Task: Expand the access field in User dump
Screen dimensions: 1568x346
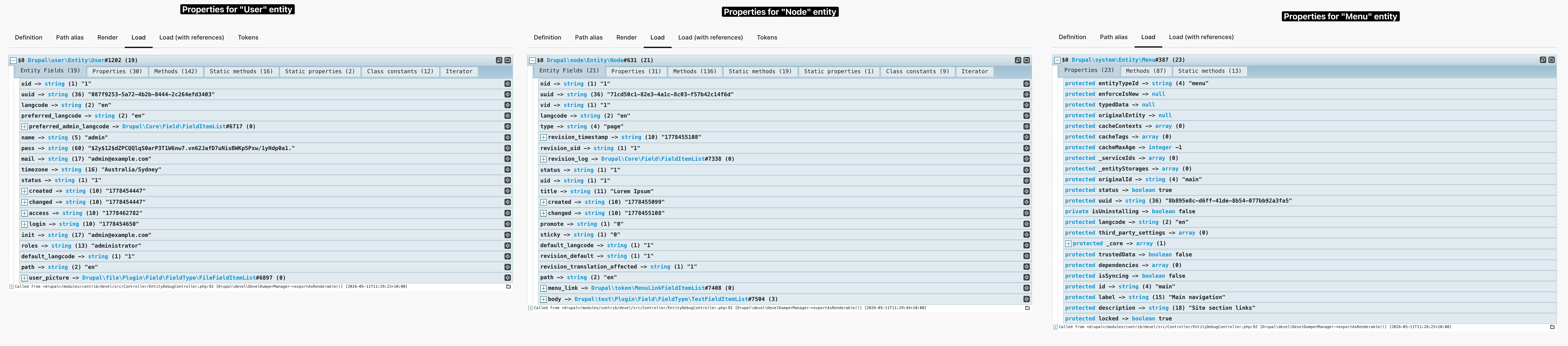Action: pos(24,213)
